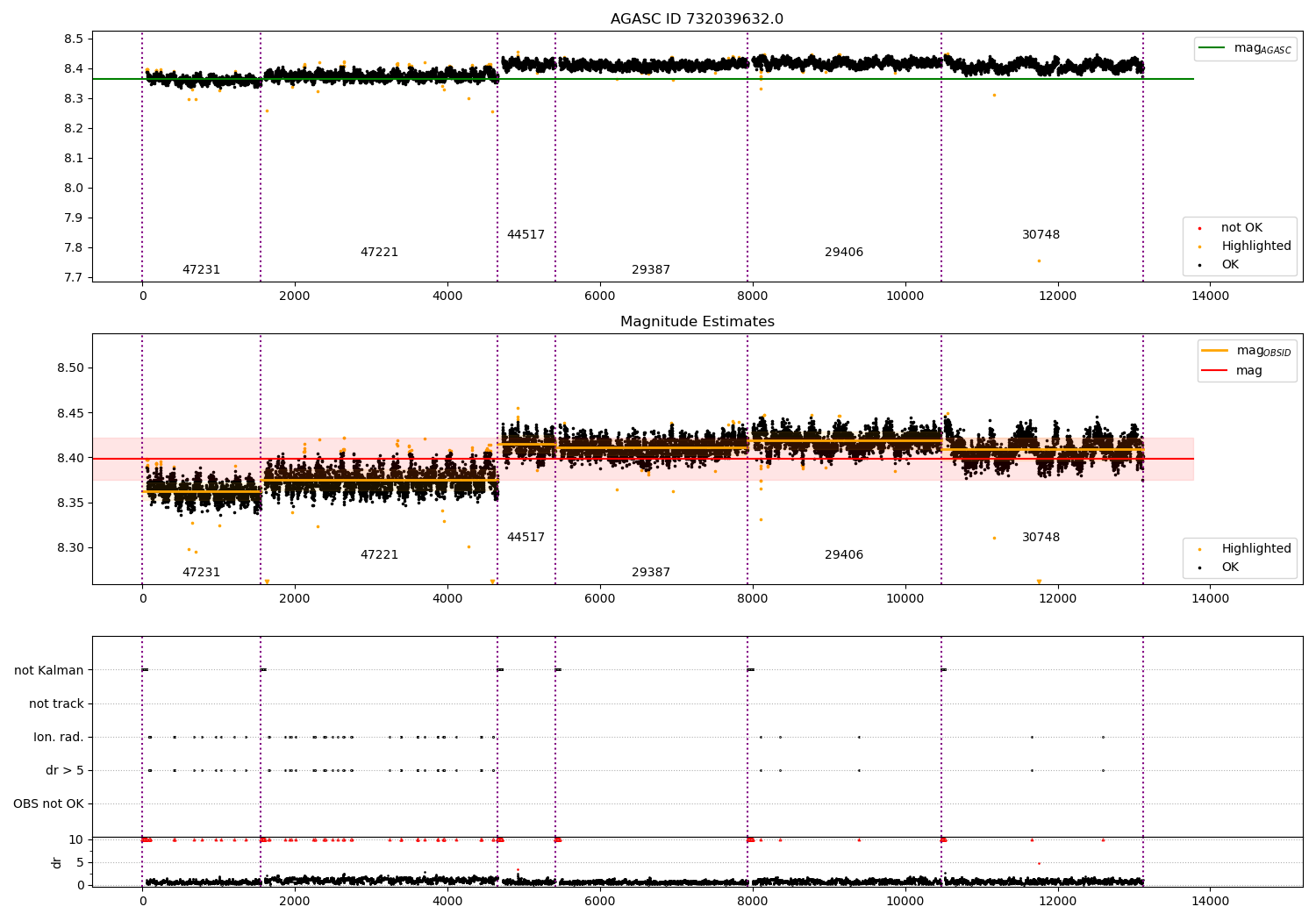Select the 8.0 y-axis tick label

tap(74, 189)
